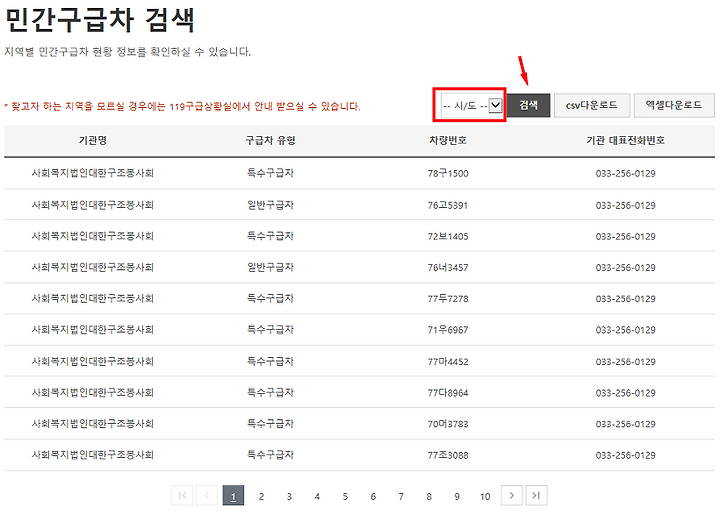Download the list via csv다운로드 button

point(591,106)
